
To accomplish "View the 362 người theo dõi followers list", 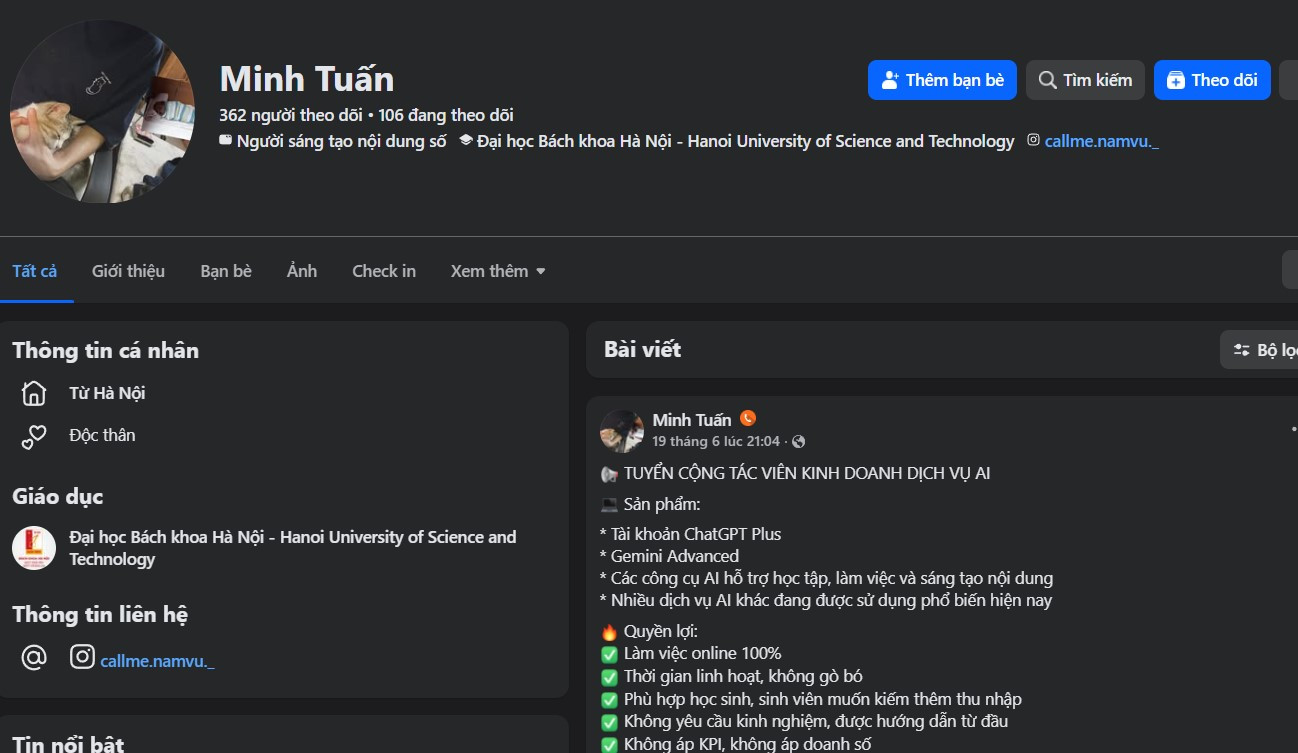I will tap(291, 115).
